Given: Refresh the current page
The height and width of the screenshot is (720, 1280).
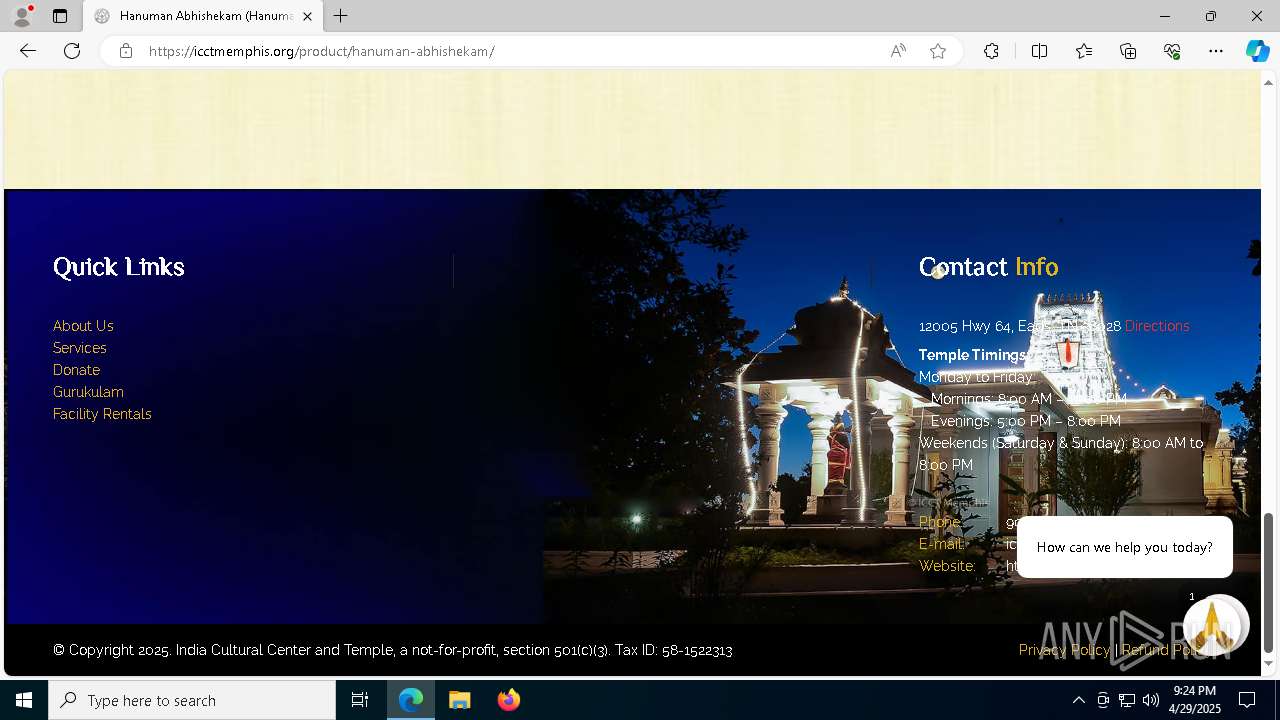Looking at the screenshot, I should tap(72, 51).
